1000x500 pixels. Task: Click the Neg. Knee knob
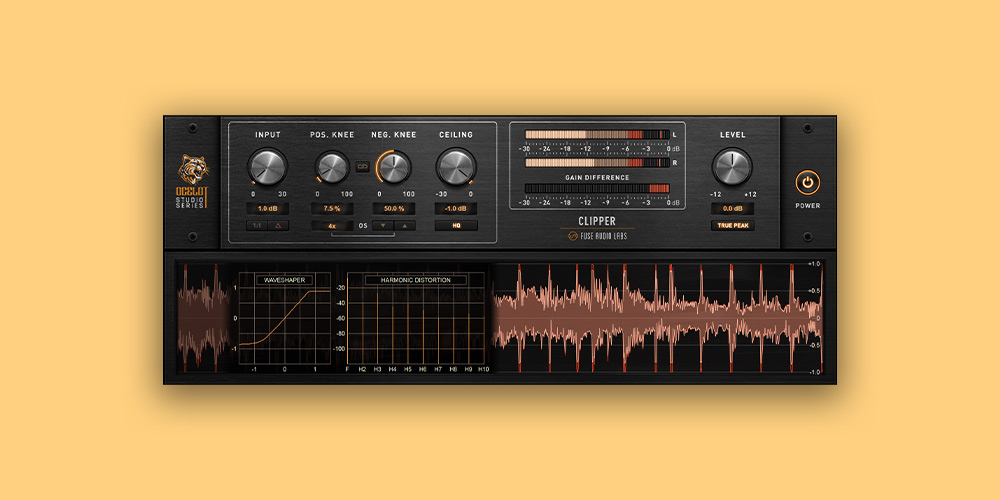pos(393,167)
